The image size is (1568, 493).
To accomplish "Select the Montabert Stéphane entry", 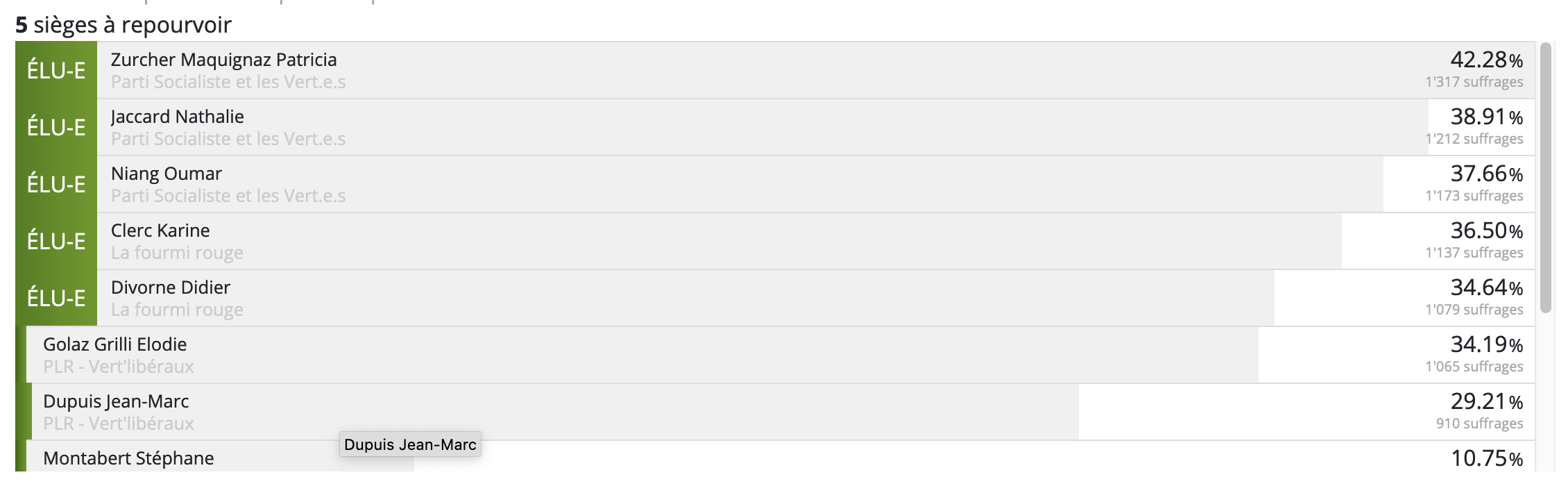I will pos(775,456).
